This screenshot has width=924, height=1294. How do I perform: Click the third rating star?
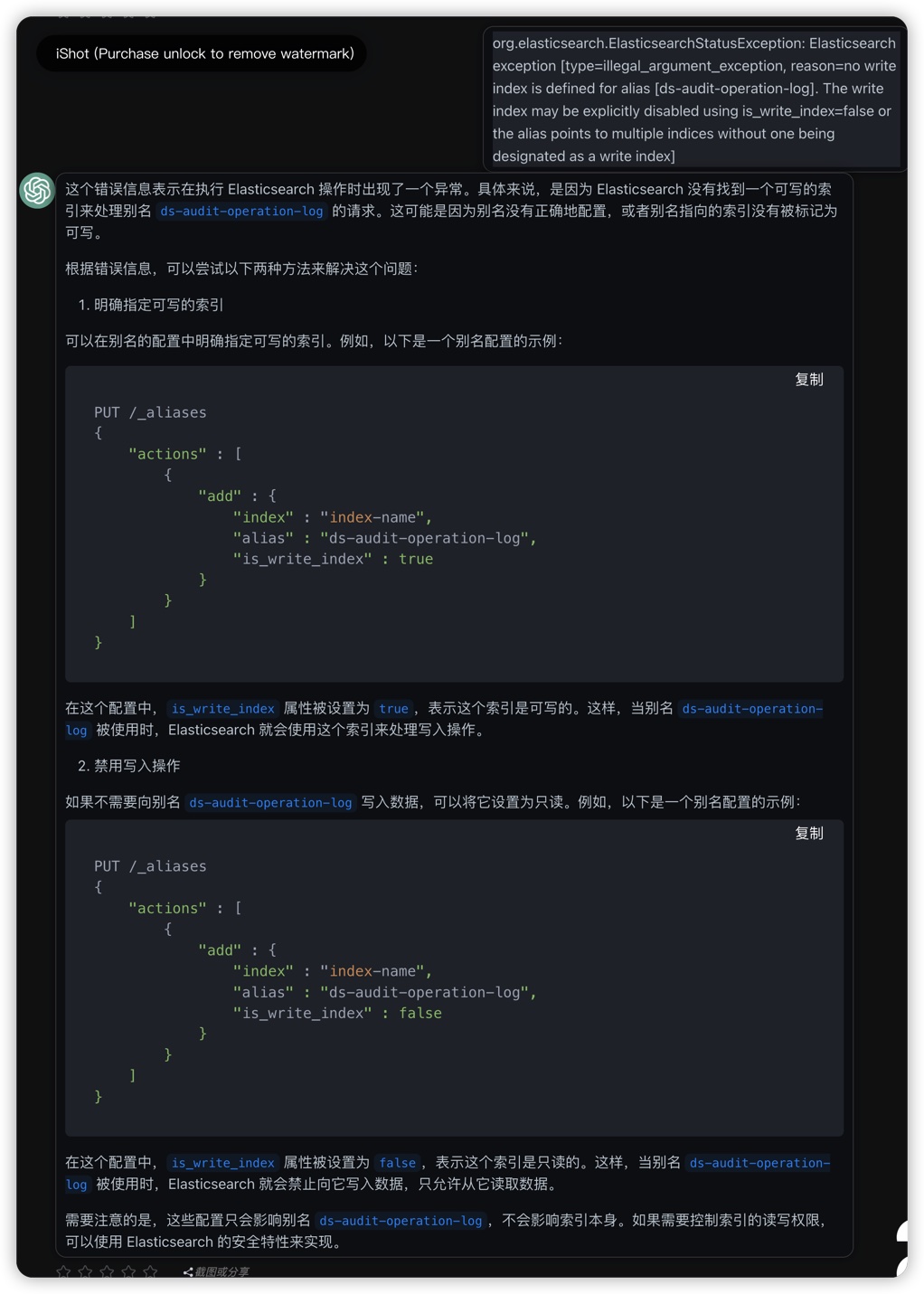(107, 1271)
